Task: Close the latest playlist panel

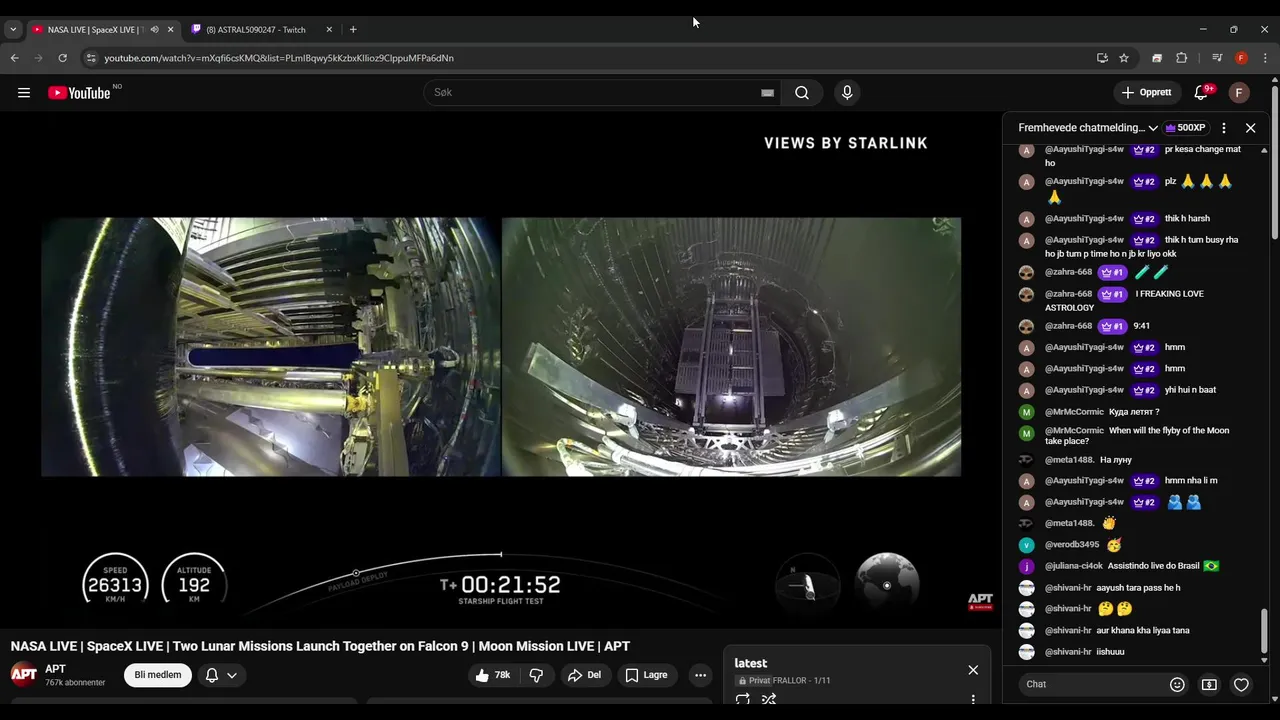Action: [x=973, y=670]
